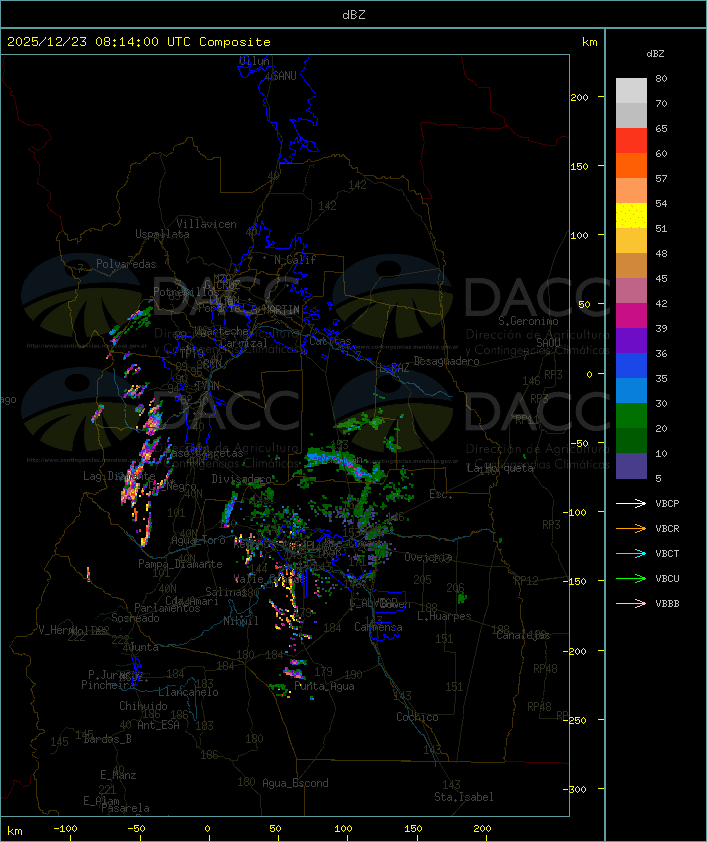Click the pink VBBB arrow symbol

pos(631,604)
